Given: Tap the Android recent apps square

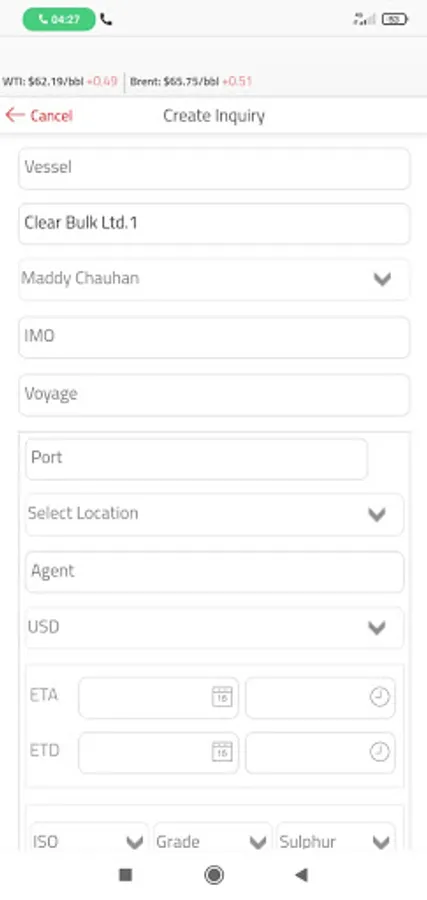Looking at the screenshot, I should 125,875.
